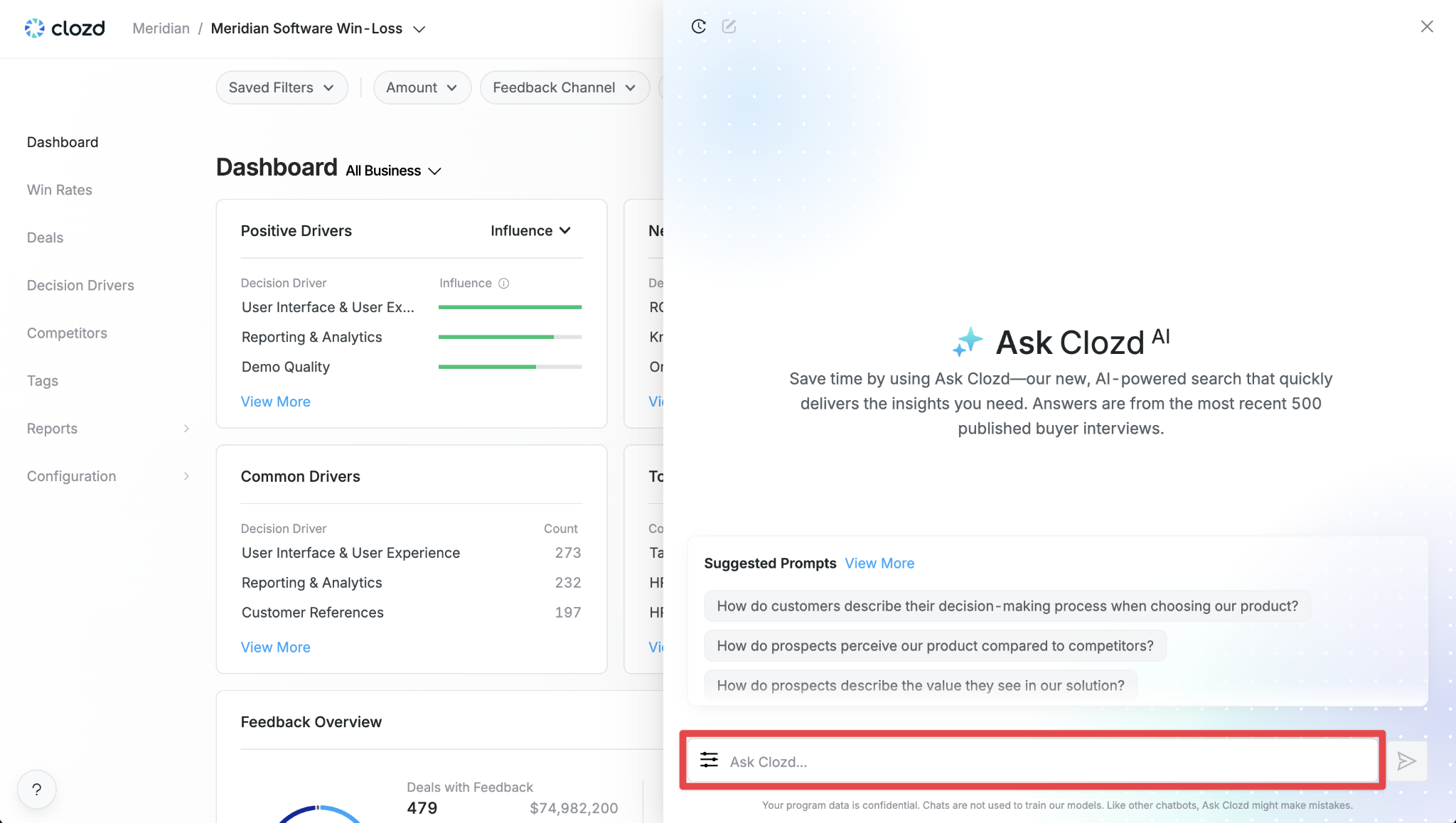This screenshot has width=1456, height=823.
Task: Open filter settings icon in Ask Clozd input
Action: (709, 760)
